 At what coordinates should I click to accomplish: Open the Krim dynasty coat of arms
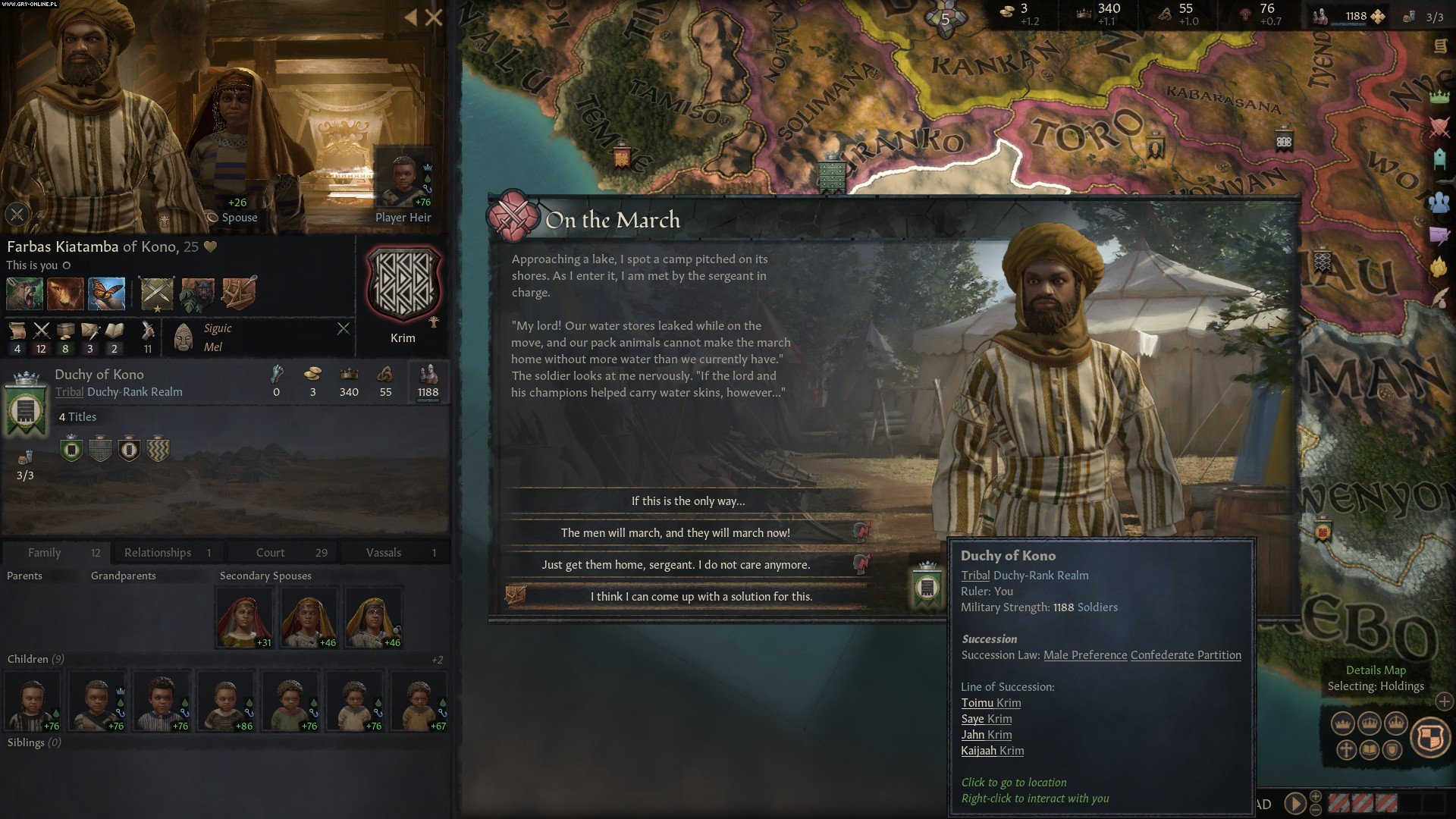(403, 287)
